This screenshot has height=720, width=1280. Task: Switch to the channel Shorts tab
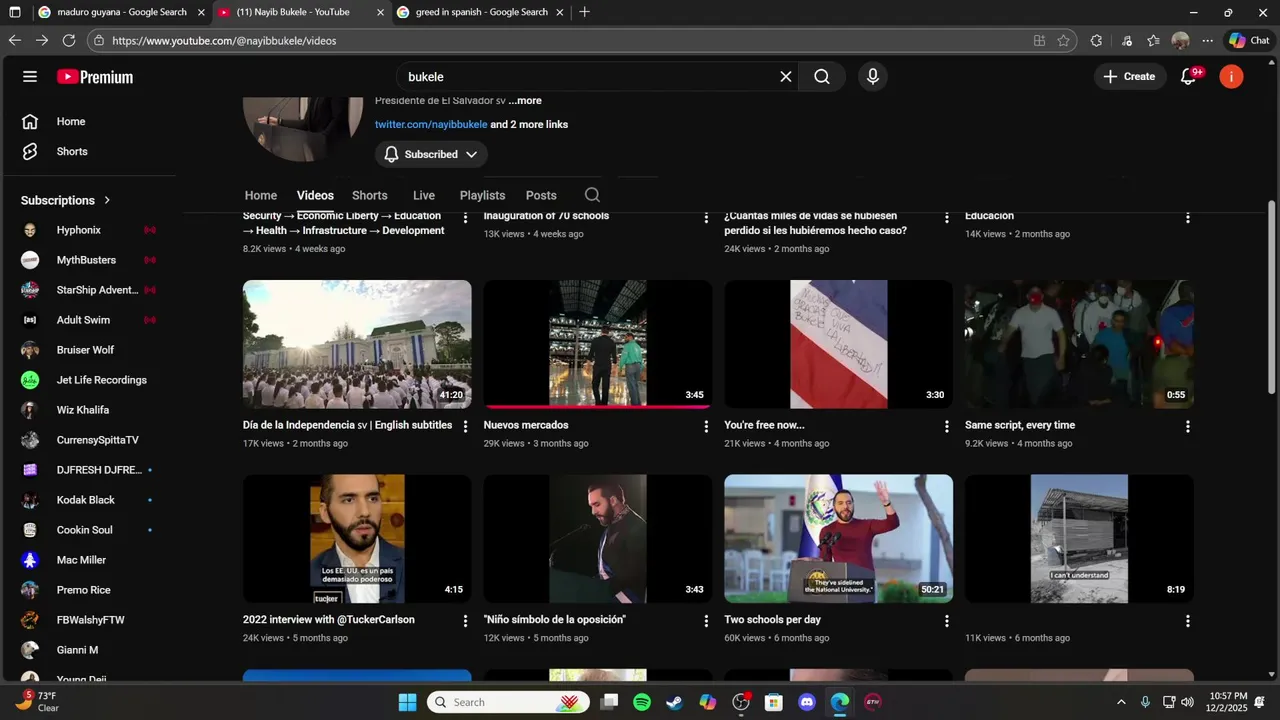369,195
